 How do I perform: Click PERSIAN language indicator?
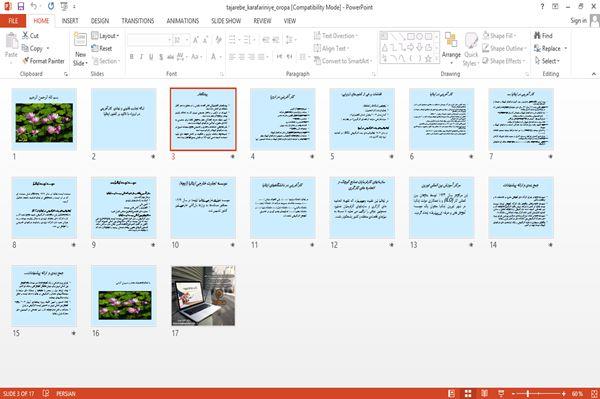(66, 394)
